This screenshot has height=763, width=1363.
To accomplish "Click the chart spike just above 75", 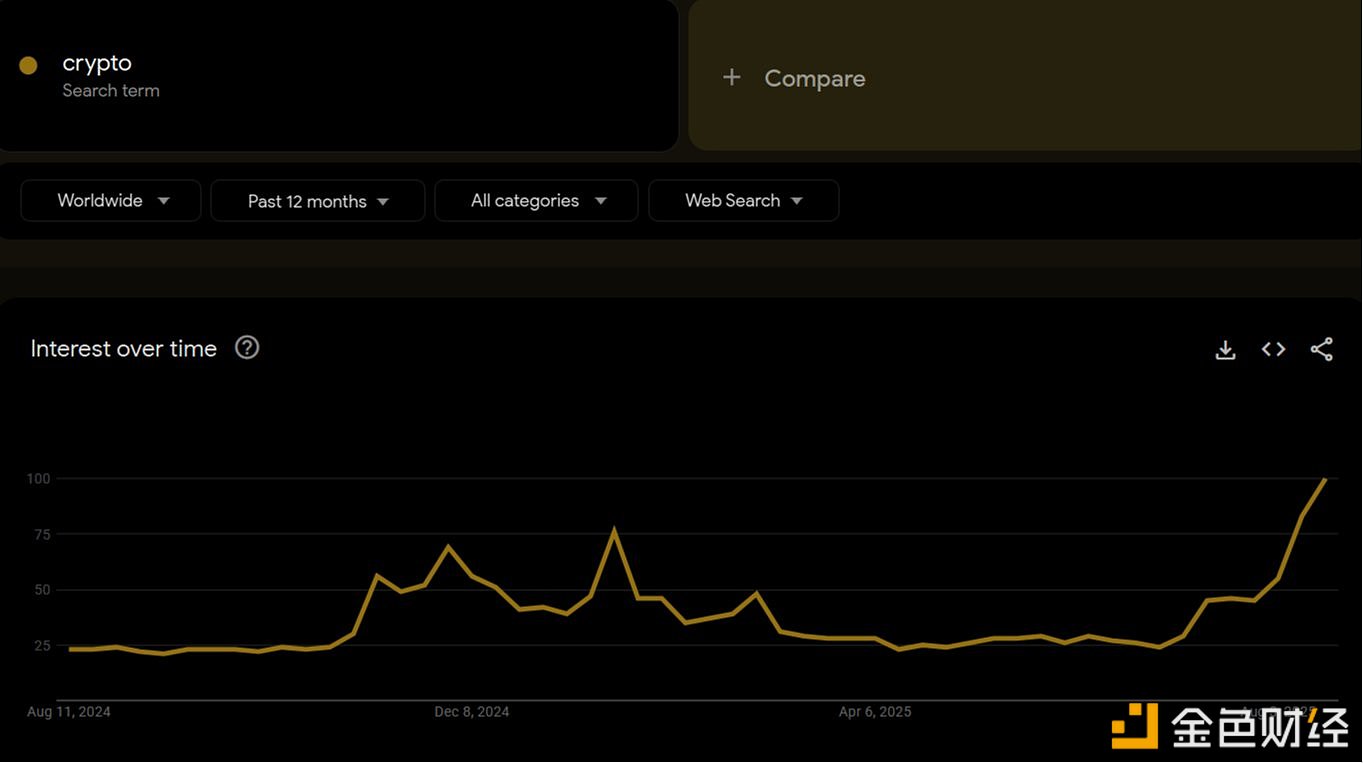I will pos(614,531).
